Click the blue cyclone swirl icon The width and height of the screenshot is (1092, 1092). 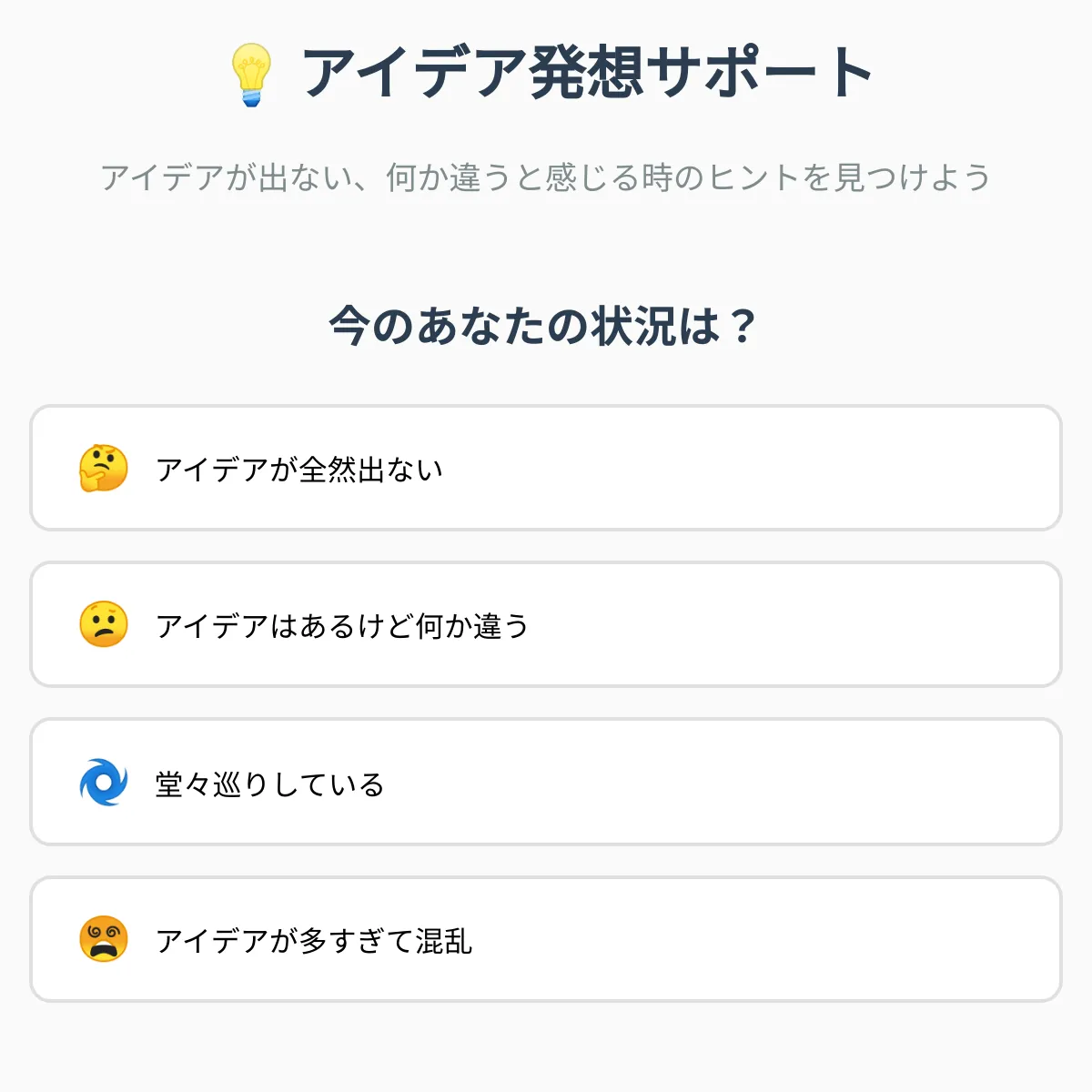[x=104, y=783]
